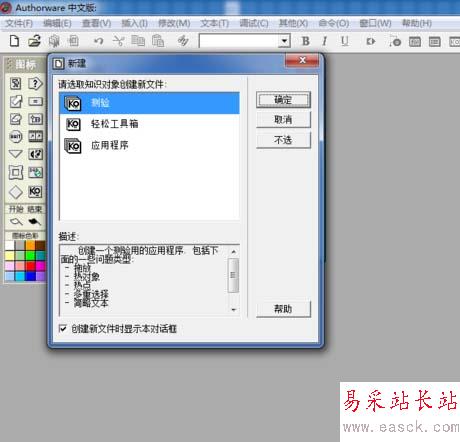Click the 确定 button in the dialog
The image size is (460, 442).
point(283,99)
